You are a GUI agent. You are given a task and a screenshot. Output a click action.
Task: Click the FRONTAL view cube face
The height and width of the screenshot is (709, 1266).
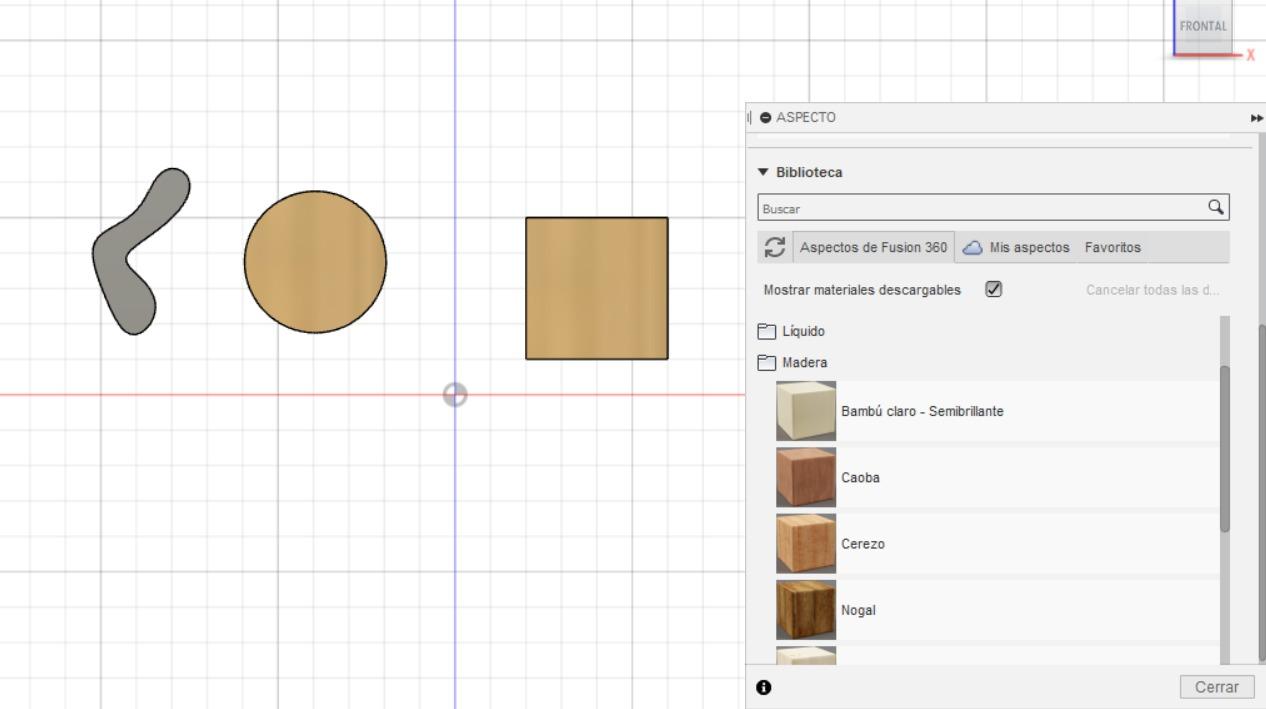coord(1203,27)
